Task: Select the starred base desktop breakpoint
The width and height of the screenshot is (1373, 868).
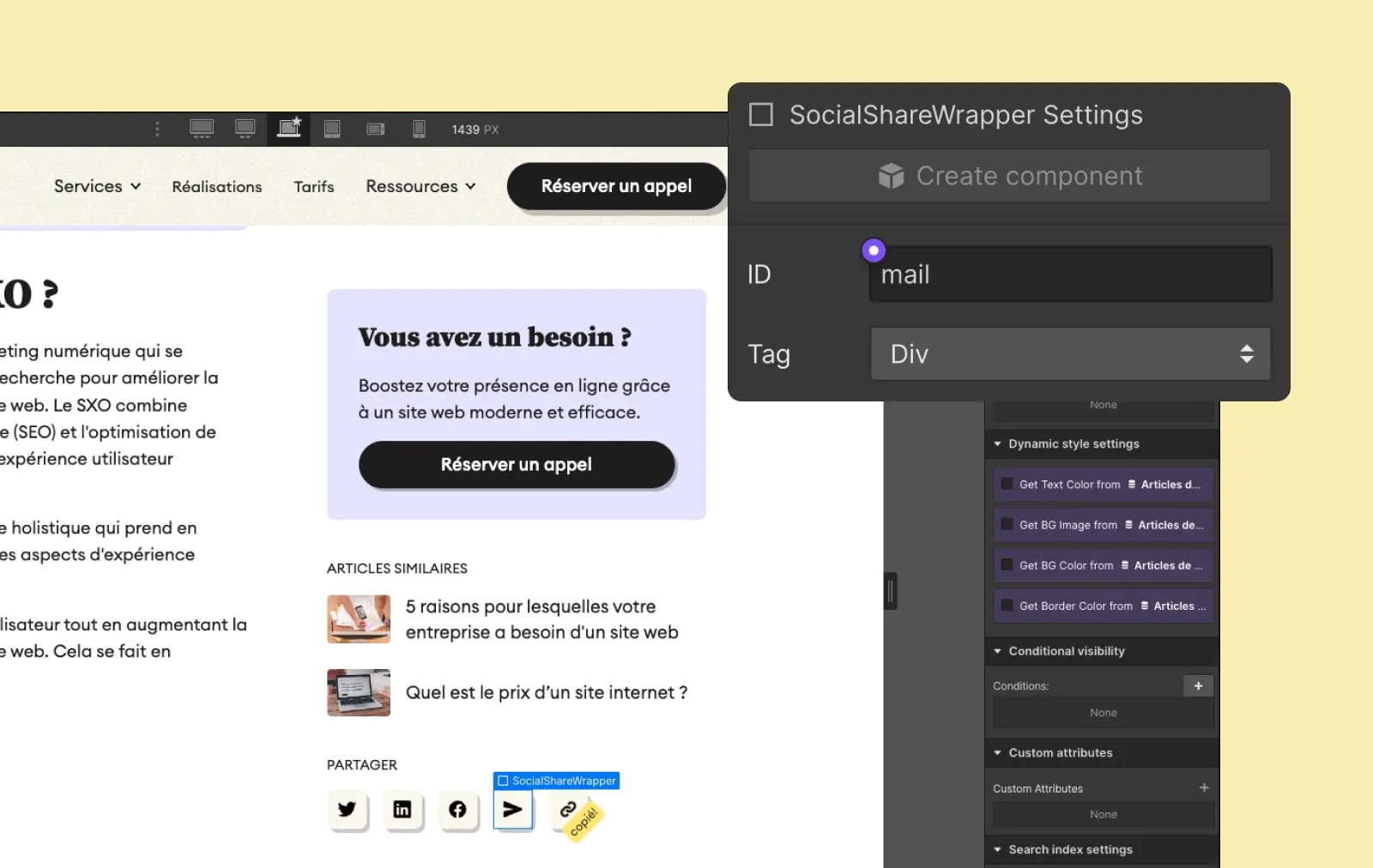Action: pyautogui.click(x=289, y=129)
